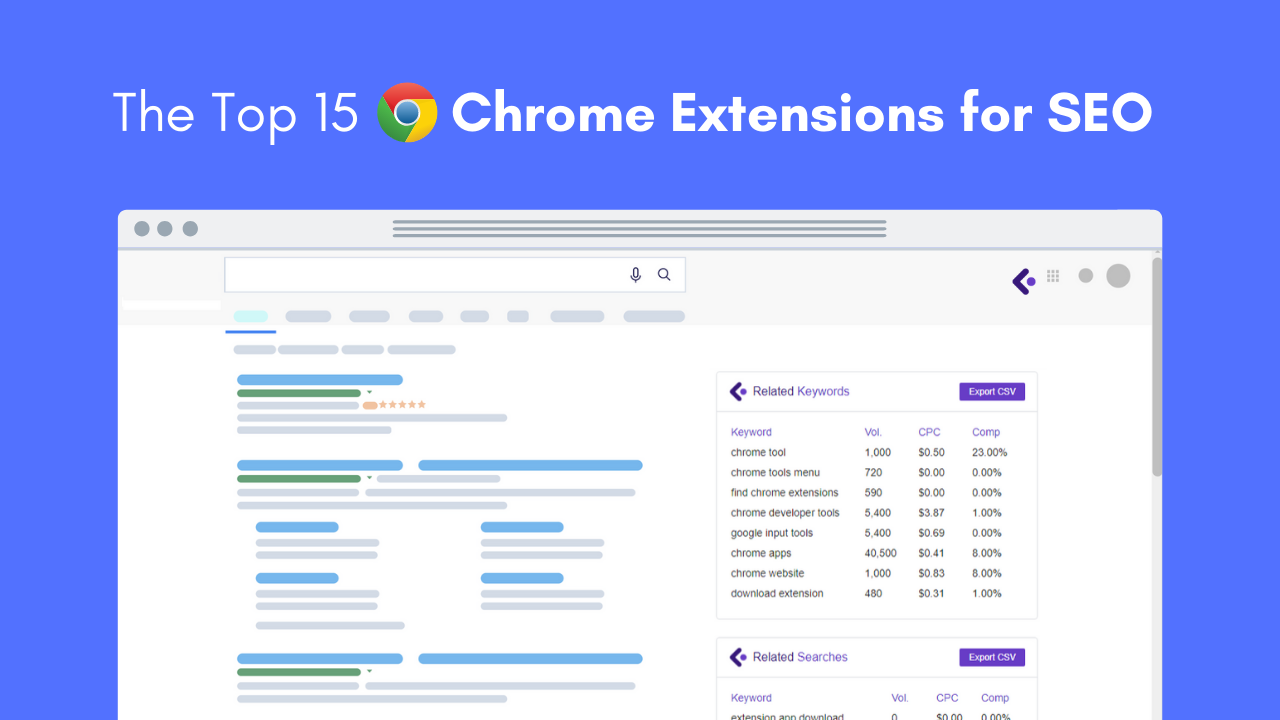Click the star rating in first result
The width and height of the screenshot is (1280, 720).
tap(402, 405)
